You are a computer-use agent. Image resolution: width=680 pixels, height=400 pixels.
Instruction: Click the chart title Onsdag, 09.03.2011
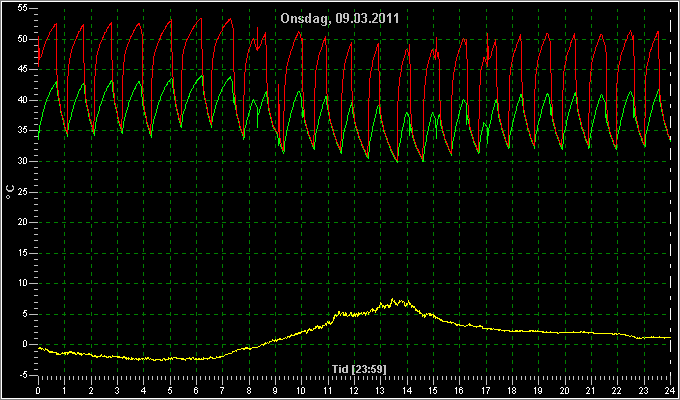pos(340,18)
